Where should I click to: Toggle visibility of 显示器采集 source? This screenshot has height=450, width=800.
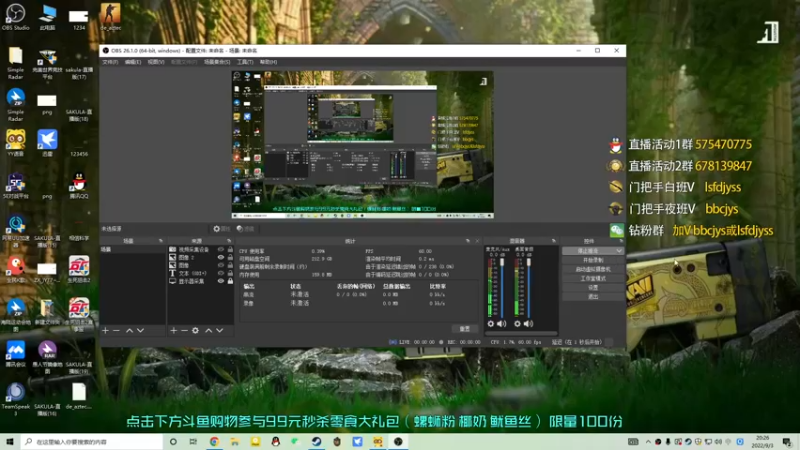point(221,281)
